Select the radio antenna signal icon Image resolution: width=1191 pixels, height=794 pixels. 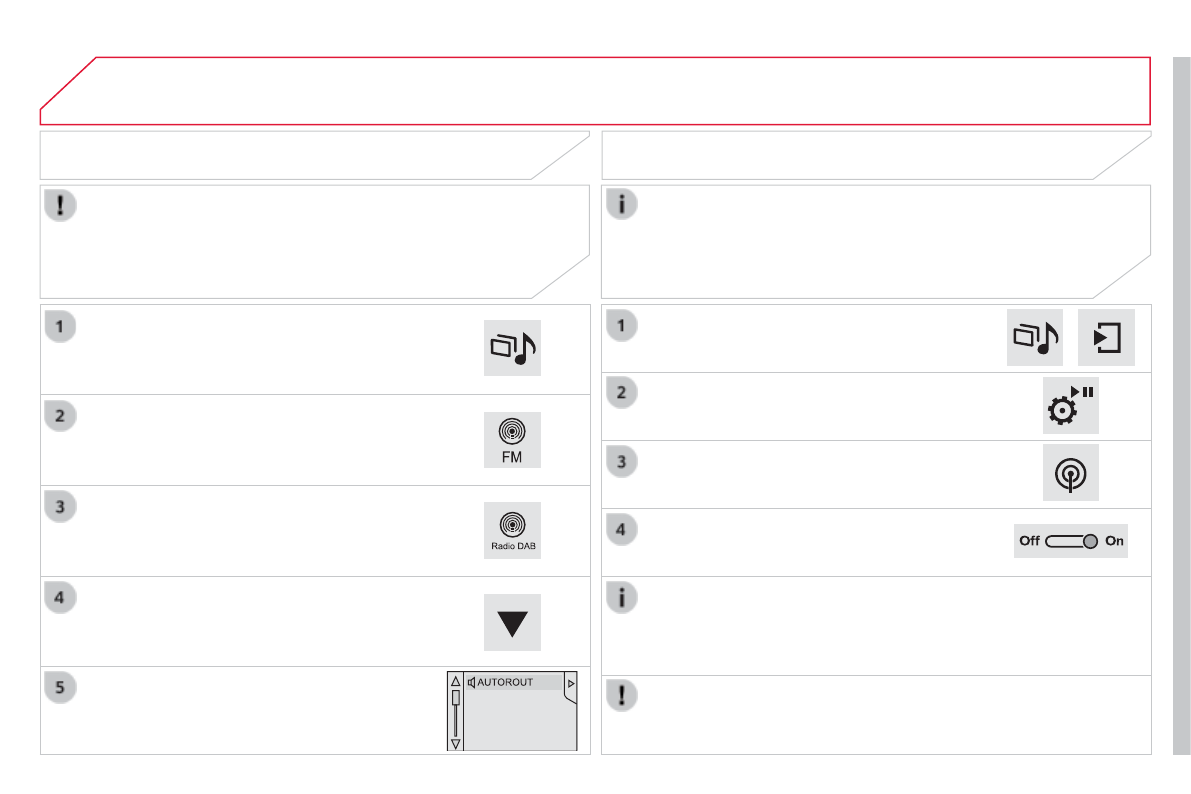[1071, 473]
